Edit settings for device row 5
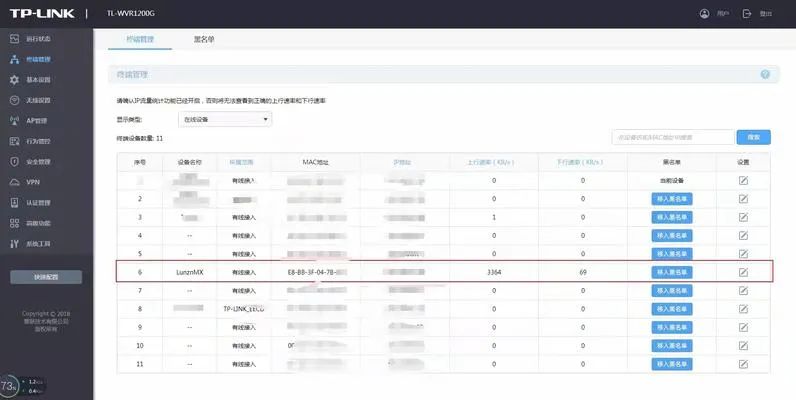Screen dimensions: 796x400 pyautogui.click(x=743, y=254)
